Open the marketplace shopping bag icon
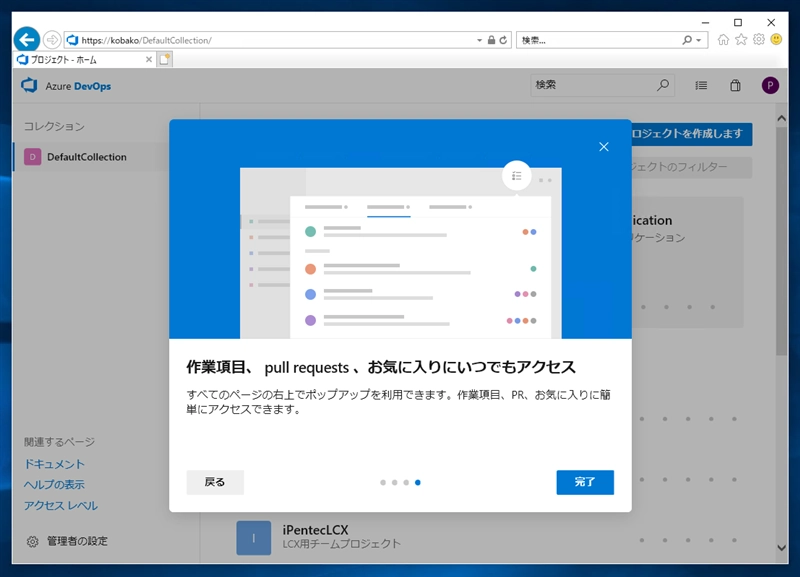The image size is (800, 577). (735, 85)
